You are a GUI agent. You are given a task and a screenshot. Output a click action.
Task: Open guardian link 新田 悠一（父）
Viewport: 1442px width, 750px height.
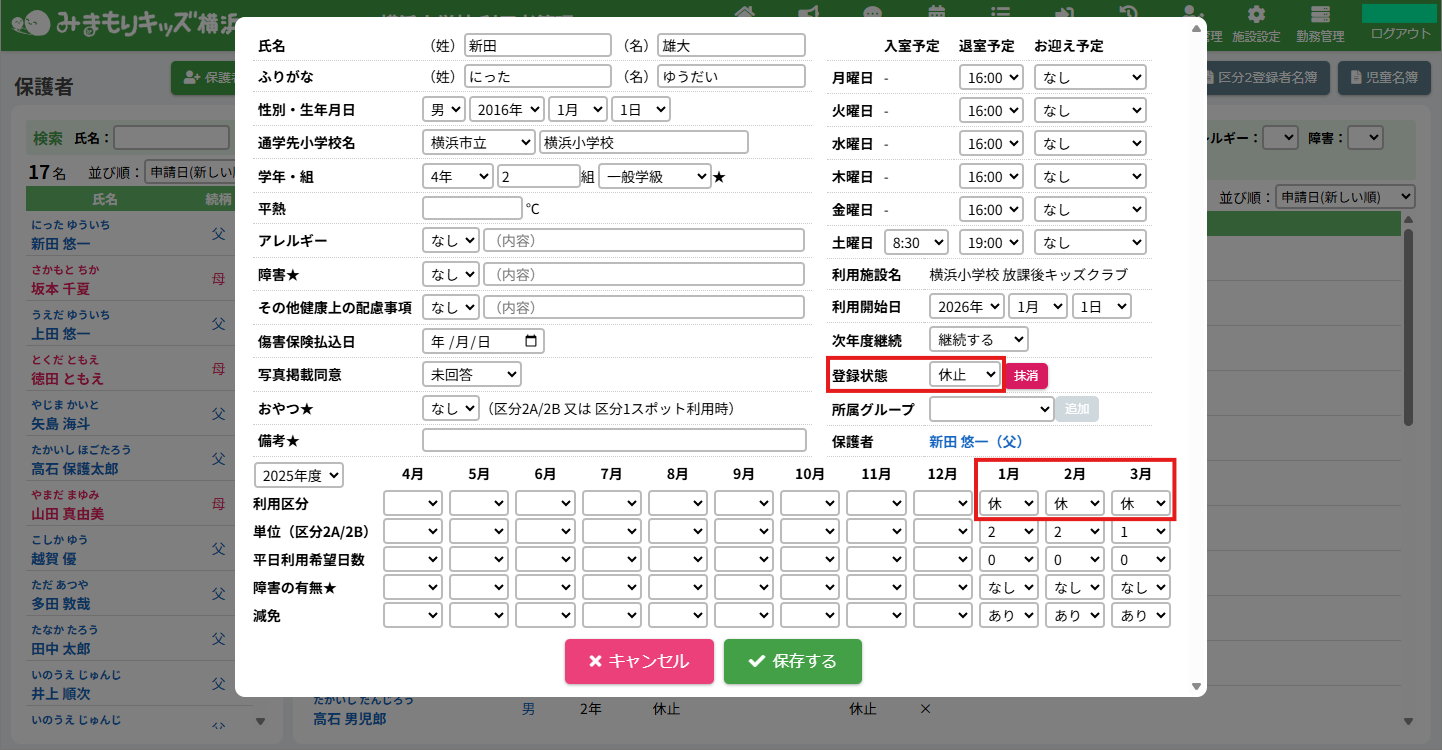pyautogui.click(x=976, y=441)
